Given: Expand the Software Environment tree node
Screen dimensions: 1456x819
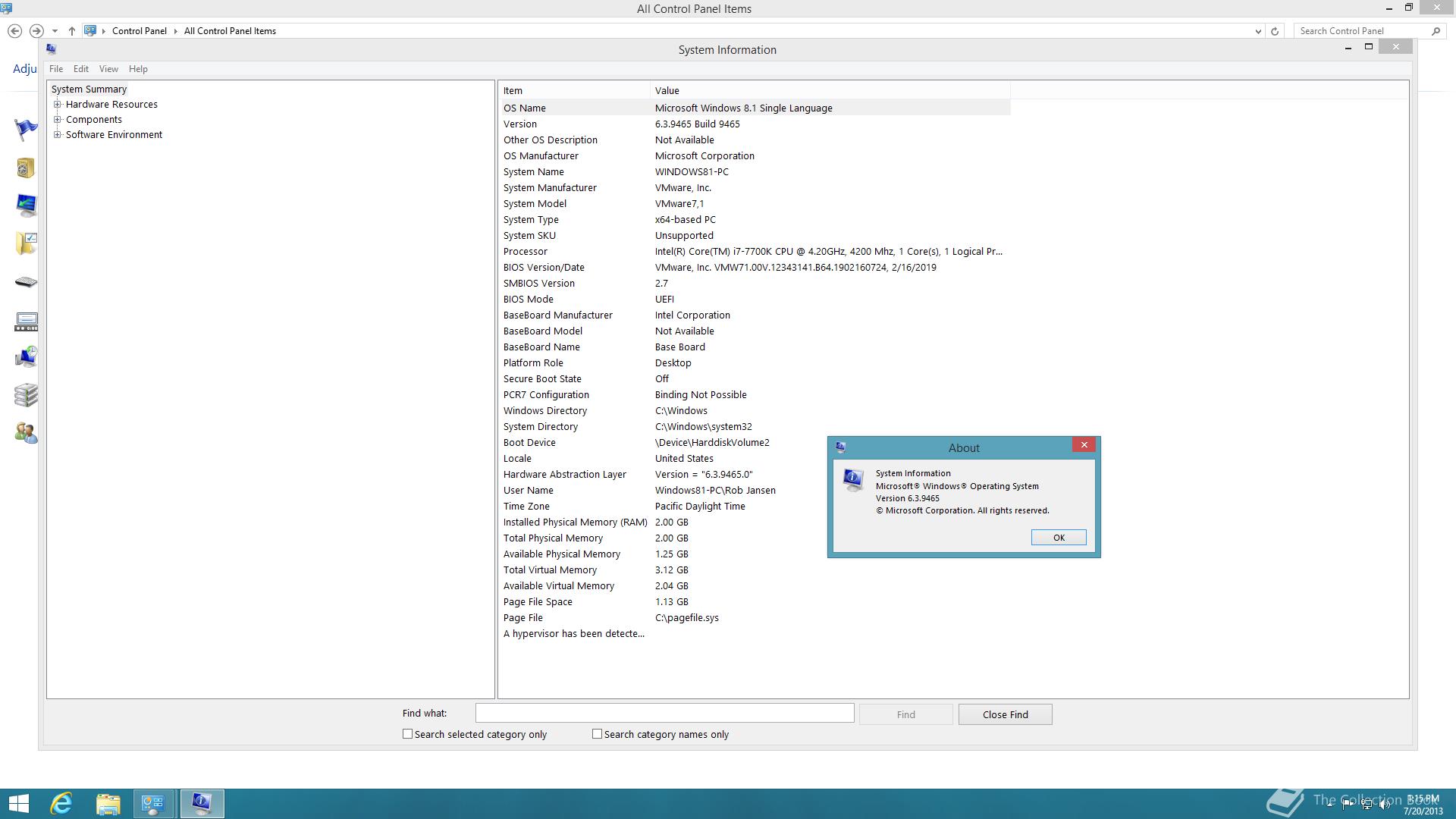Looking at the screenshot, I should (x=57, y=135).
